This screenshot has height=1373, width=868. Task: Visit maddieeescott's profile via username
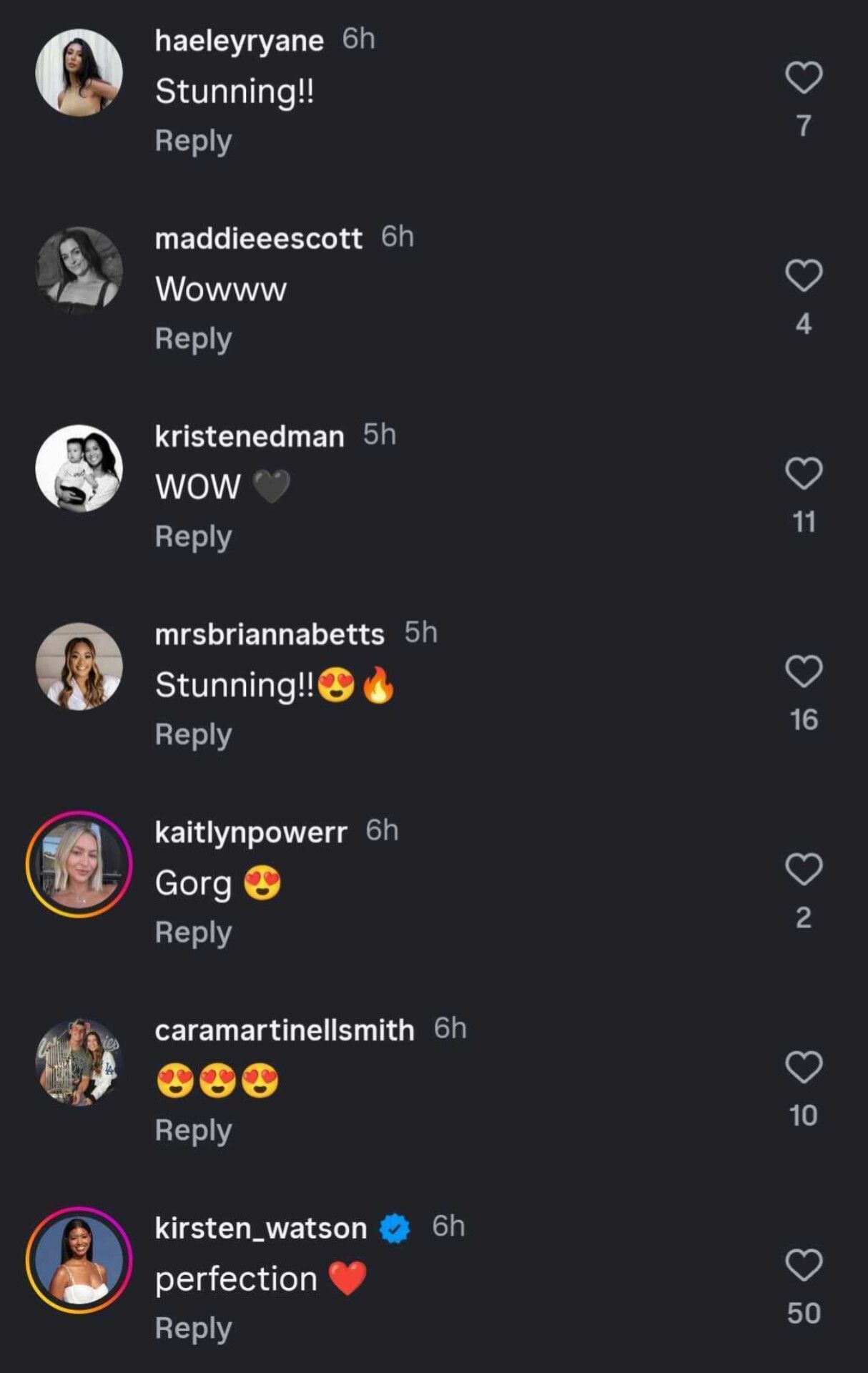(x=258, y=238)
